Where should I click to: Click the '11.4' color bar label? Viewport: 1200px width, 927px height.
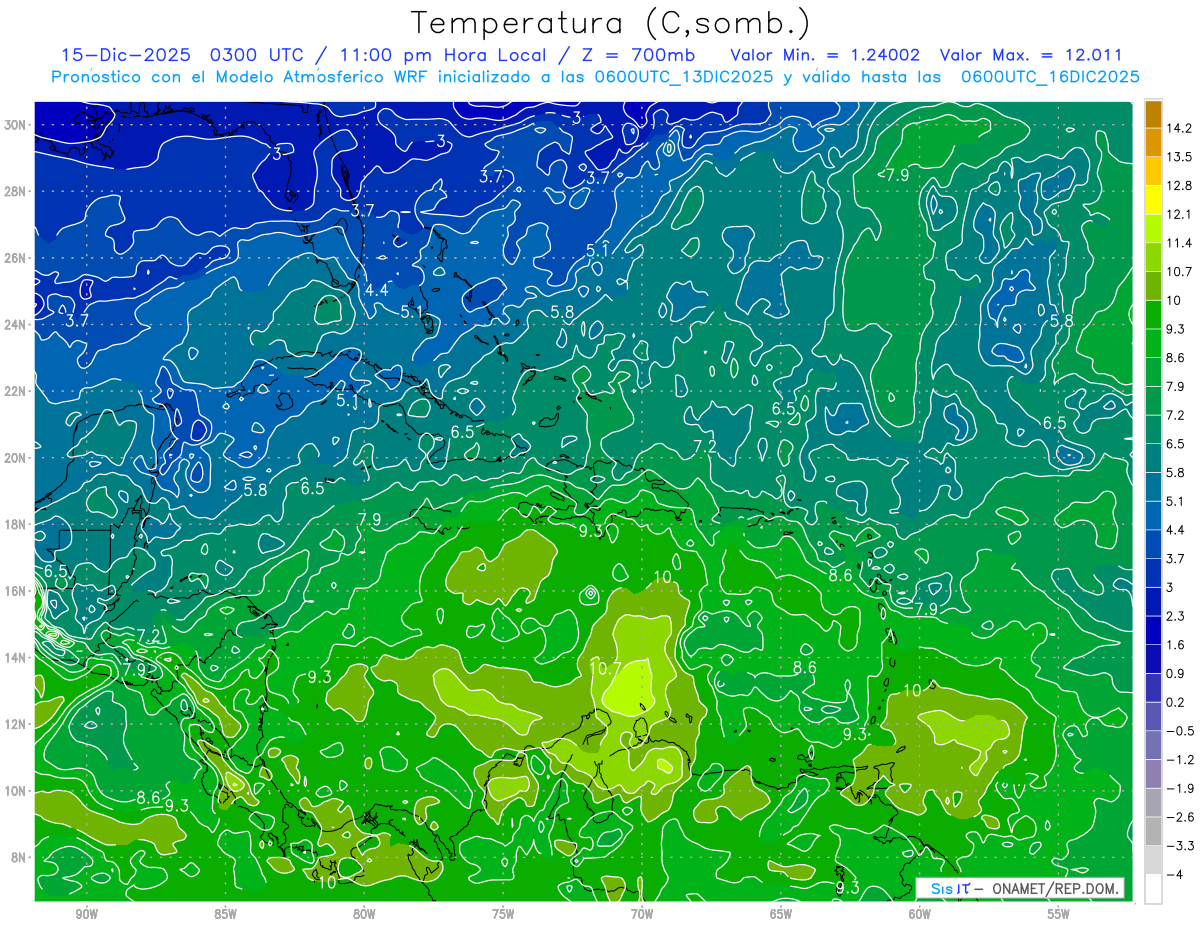pyautogui.click(x=1178, y=243)
